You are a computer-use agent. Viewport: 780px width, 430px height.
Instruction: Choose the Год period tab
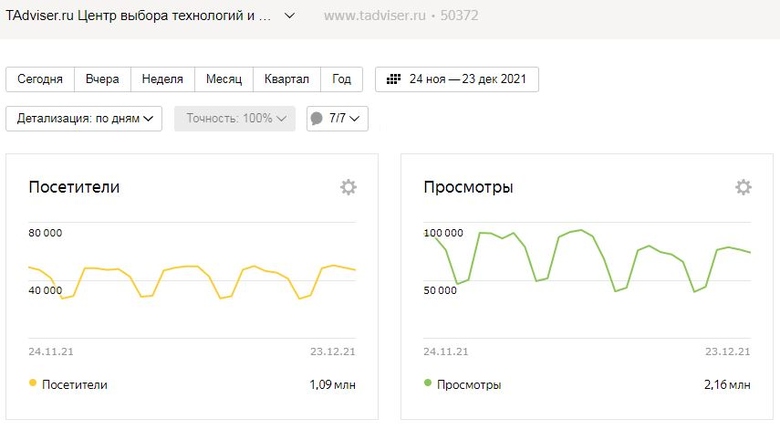(342, 79)
